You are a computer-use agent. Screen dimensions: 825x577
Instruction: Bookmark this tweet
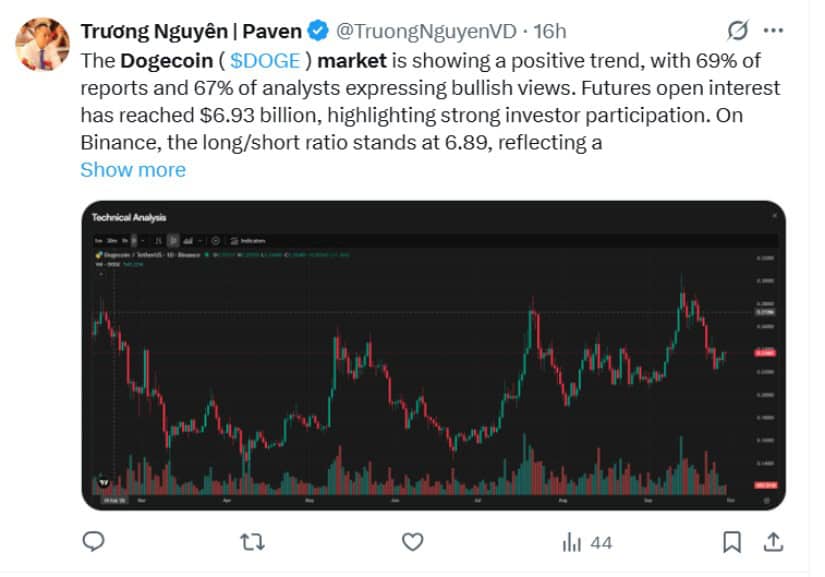[x=732, y=542]
